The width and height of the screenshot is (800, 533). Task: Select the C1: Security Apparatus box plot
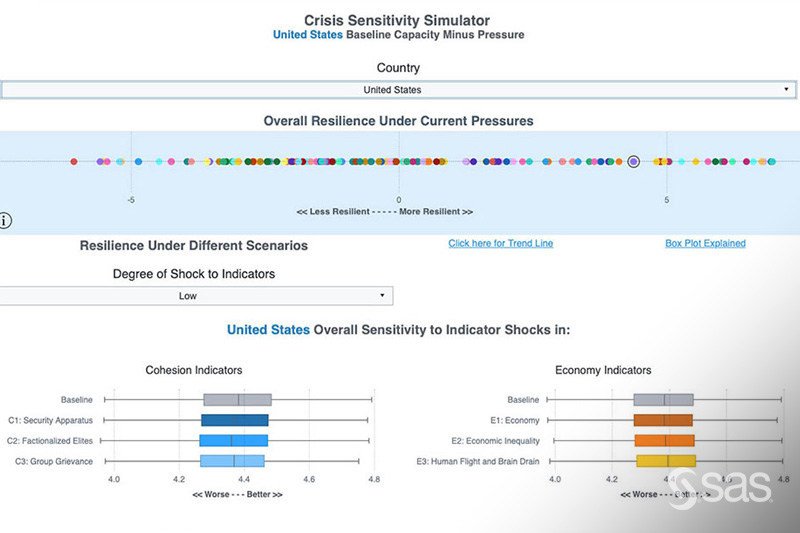pos(235,420)
